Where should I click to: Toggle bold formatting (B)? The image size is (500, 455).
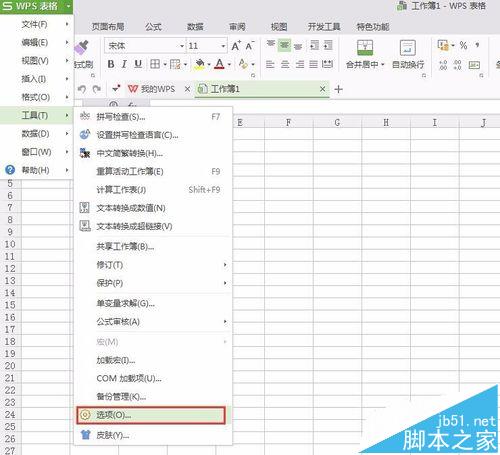click(x=111, y=64)
